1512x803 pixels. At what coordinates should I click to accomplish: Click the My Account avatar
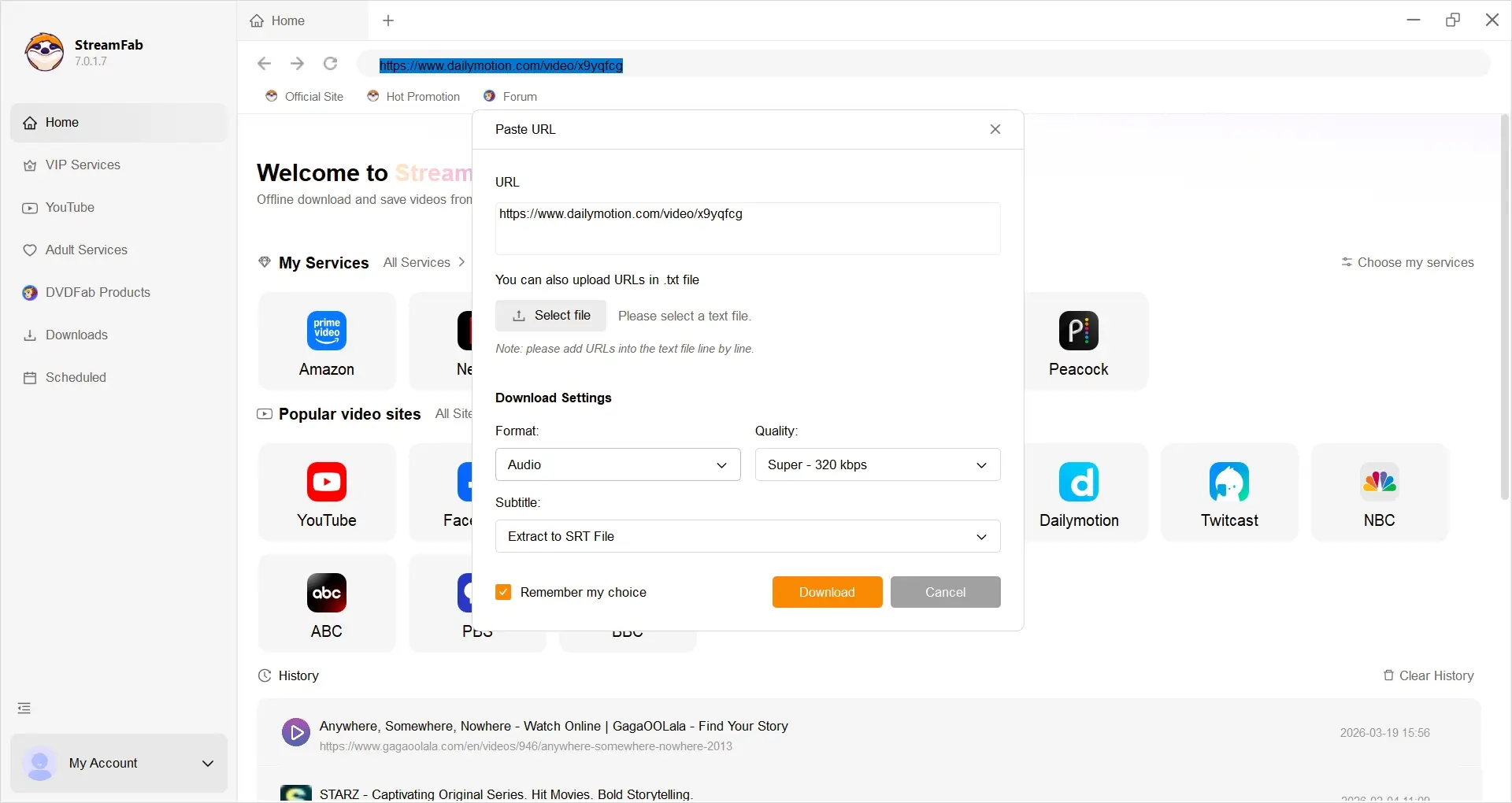point(39,764)
